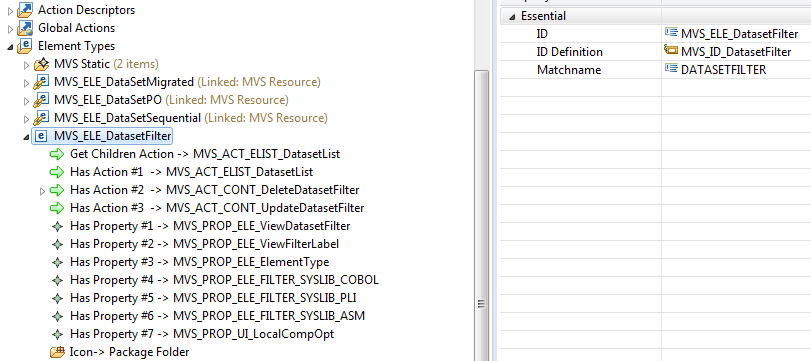This screenshot has height=361, width=811.
Task: Click the Matchname value DATASETFILTER
Action: [x=724, y=70]
